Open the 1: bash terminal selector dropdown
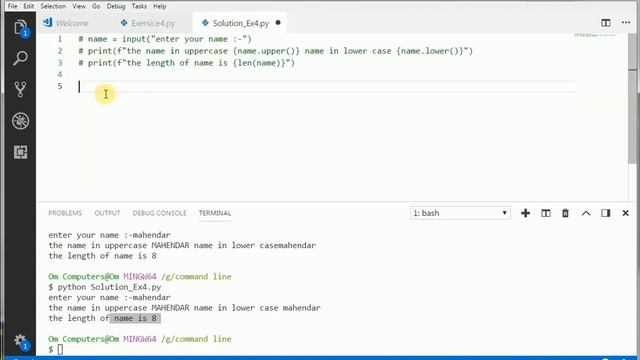The image size is (640, 360). [460, 213]
